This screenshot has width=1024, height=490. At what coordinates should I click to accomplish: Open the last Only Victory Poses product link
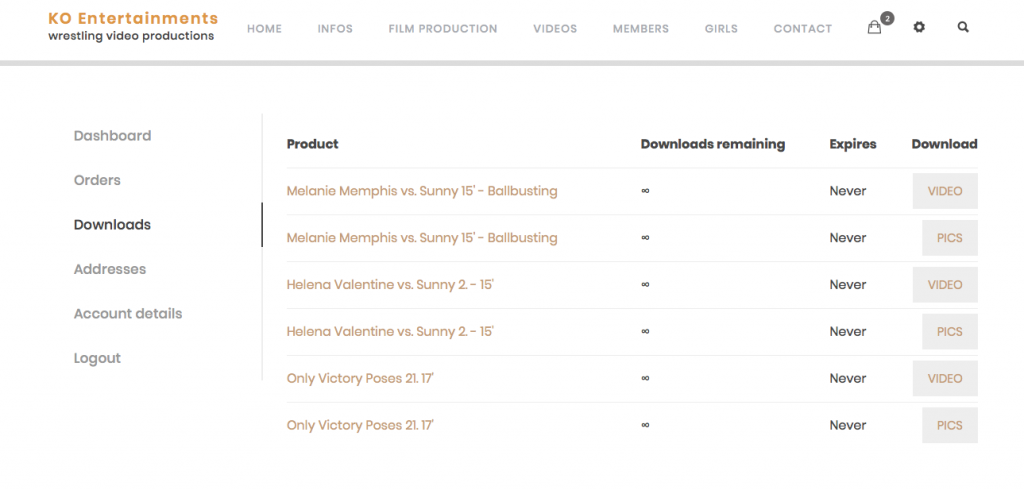360,425
